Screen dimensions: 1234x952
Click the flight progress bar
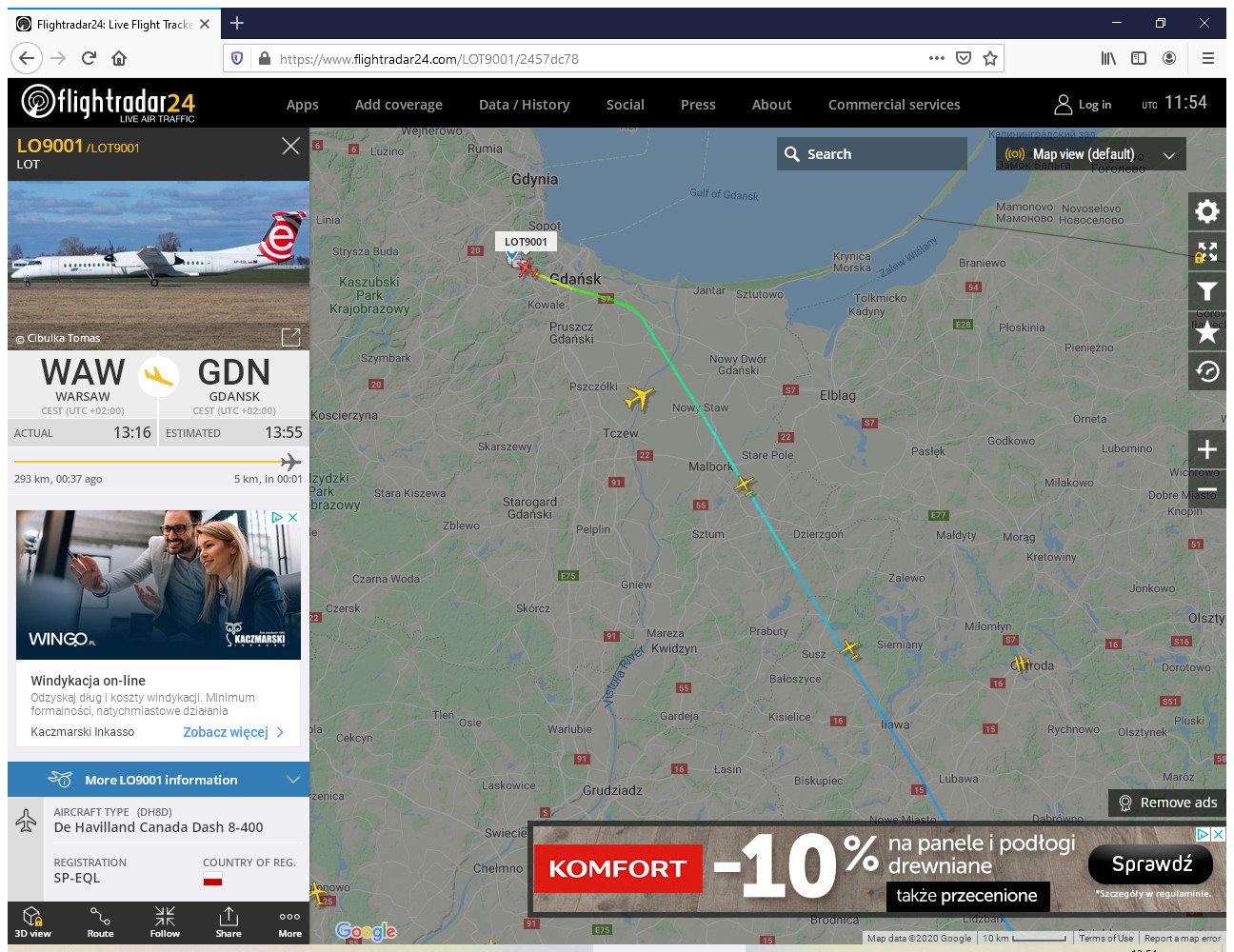click(158, 462)
